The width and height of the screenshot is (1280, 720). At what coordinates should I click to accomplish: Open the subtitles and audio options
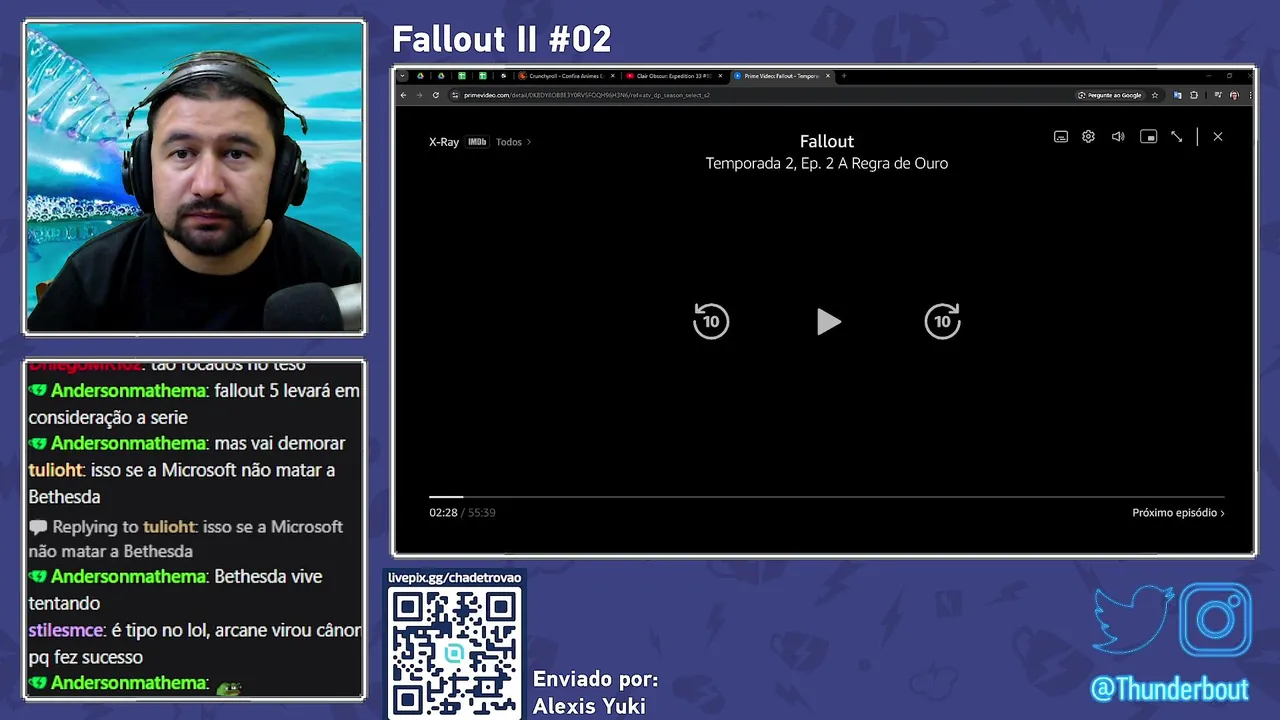click(1061, 137)
